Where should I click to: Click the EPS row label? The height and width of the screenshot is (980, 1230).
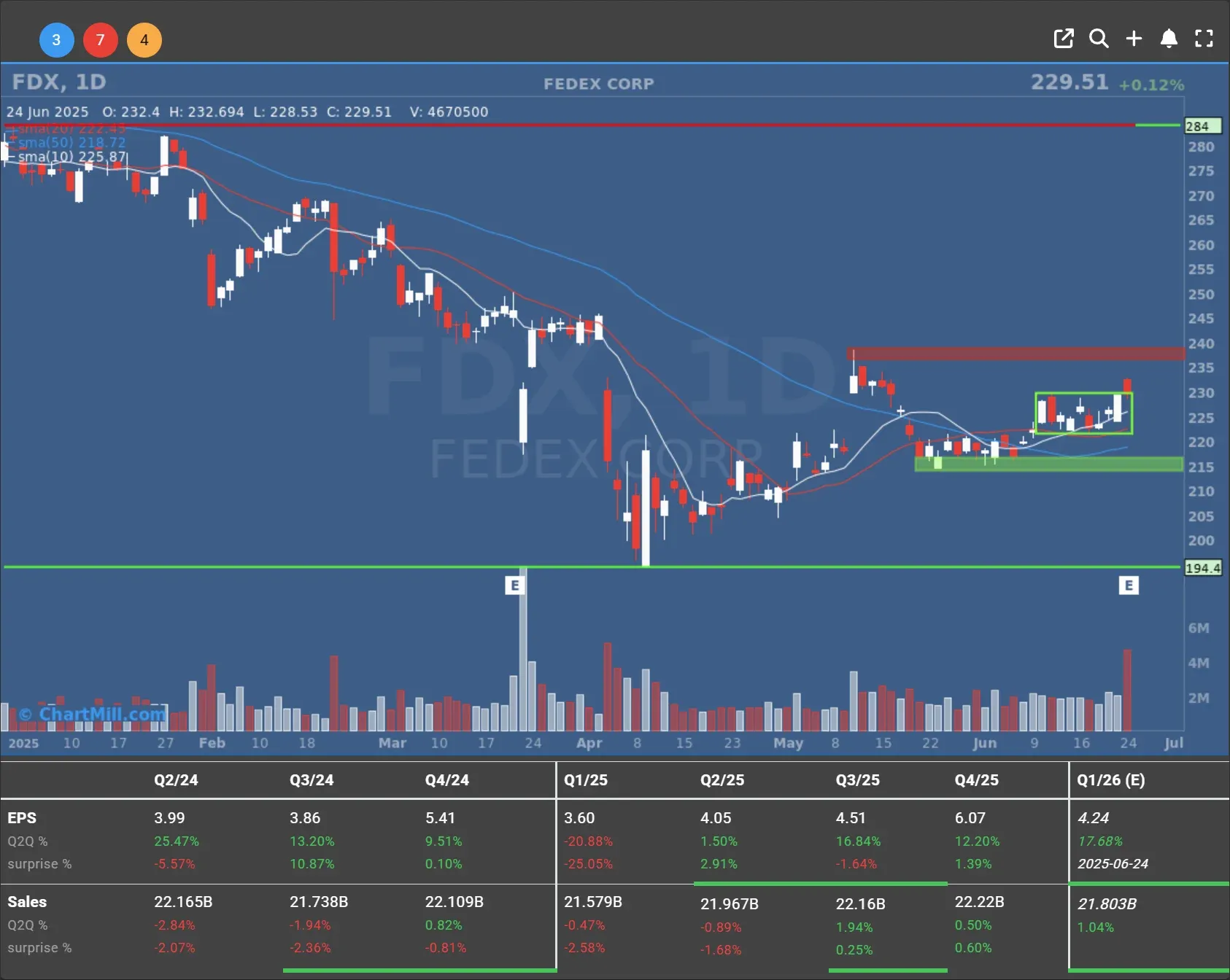[x=22, y=818]
